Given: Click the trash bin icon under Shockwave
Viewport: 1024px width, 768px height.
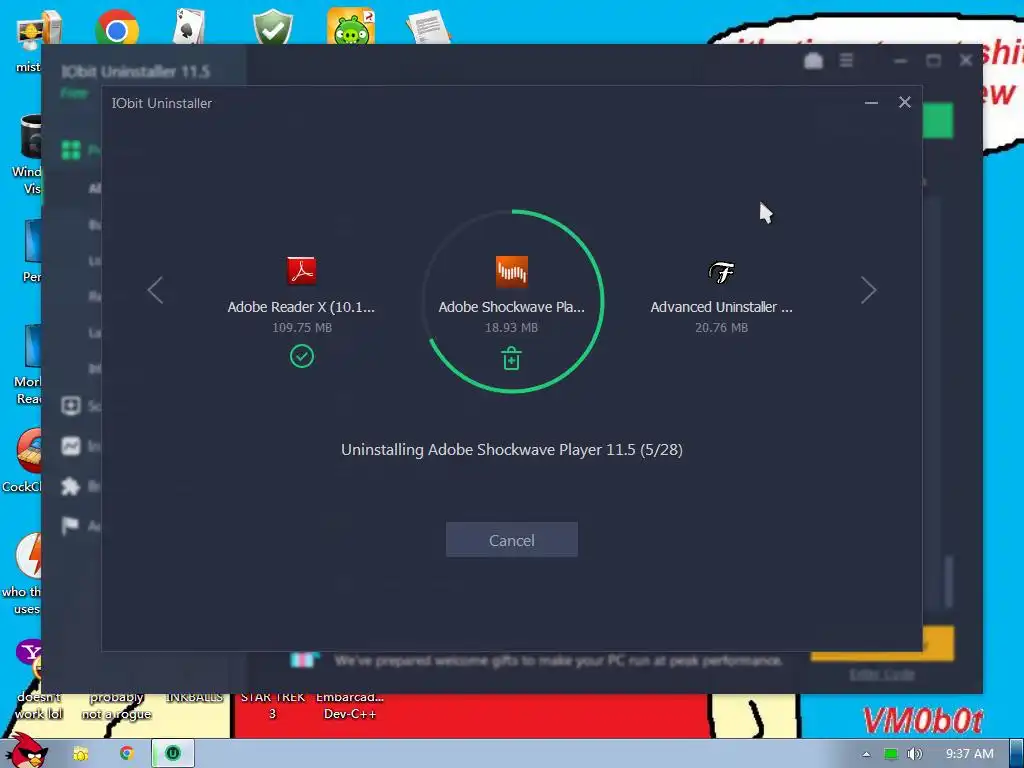Looking at the screenshot, I should [511, 359].
